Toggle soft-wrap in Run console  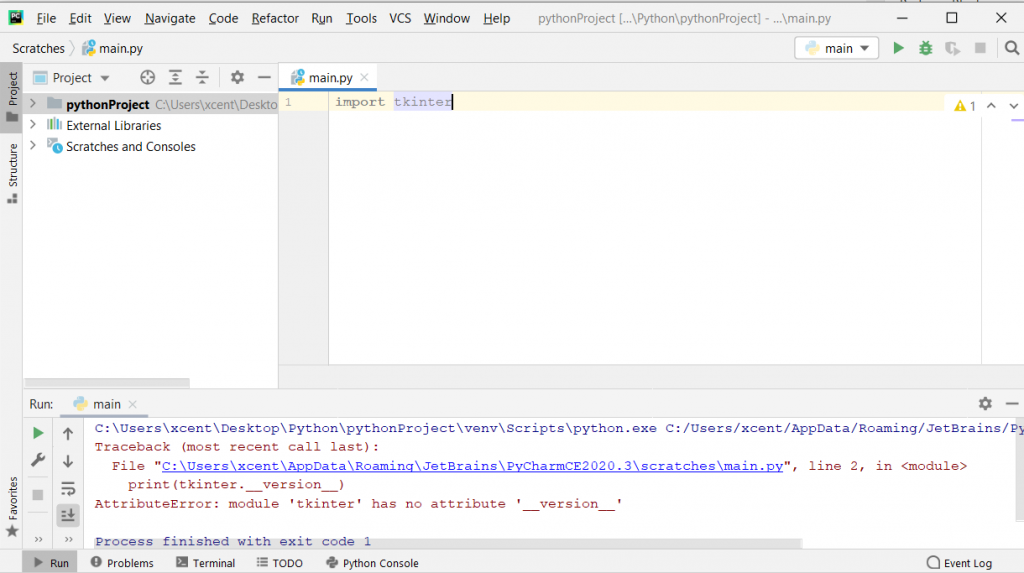coord(68,488)
